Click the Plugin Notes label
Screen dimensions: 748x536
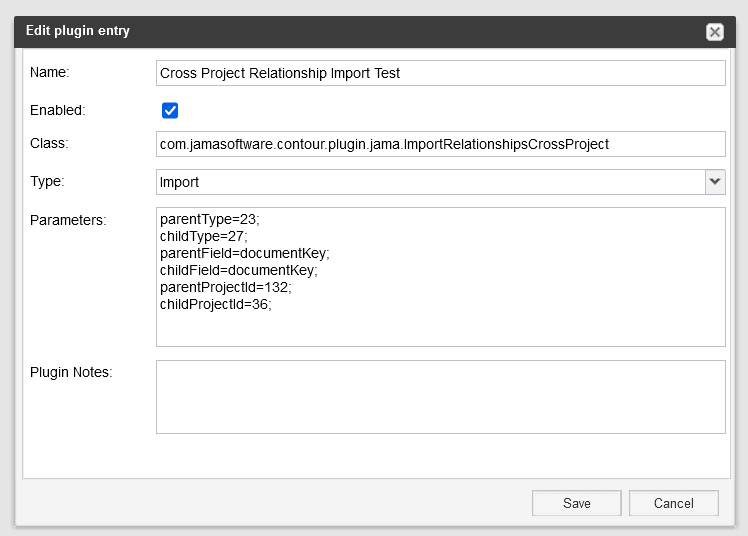point(71,372)
